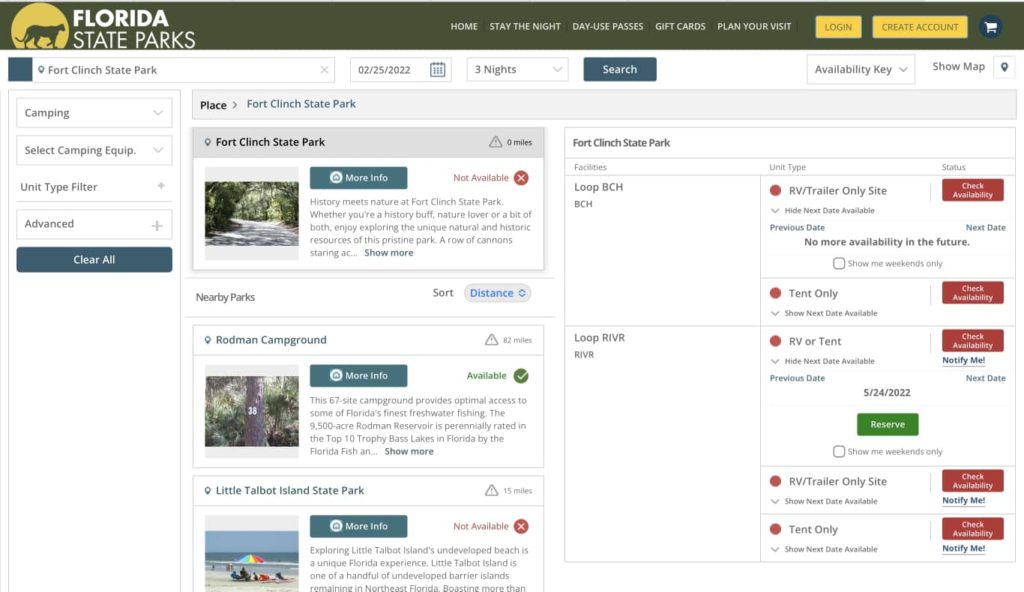1024x592 pixels.
Task: Open the shopping cart icon
Action: point(990,27)
